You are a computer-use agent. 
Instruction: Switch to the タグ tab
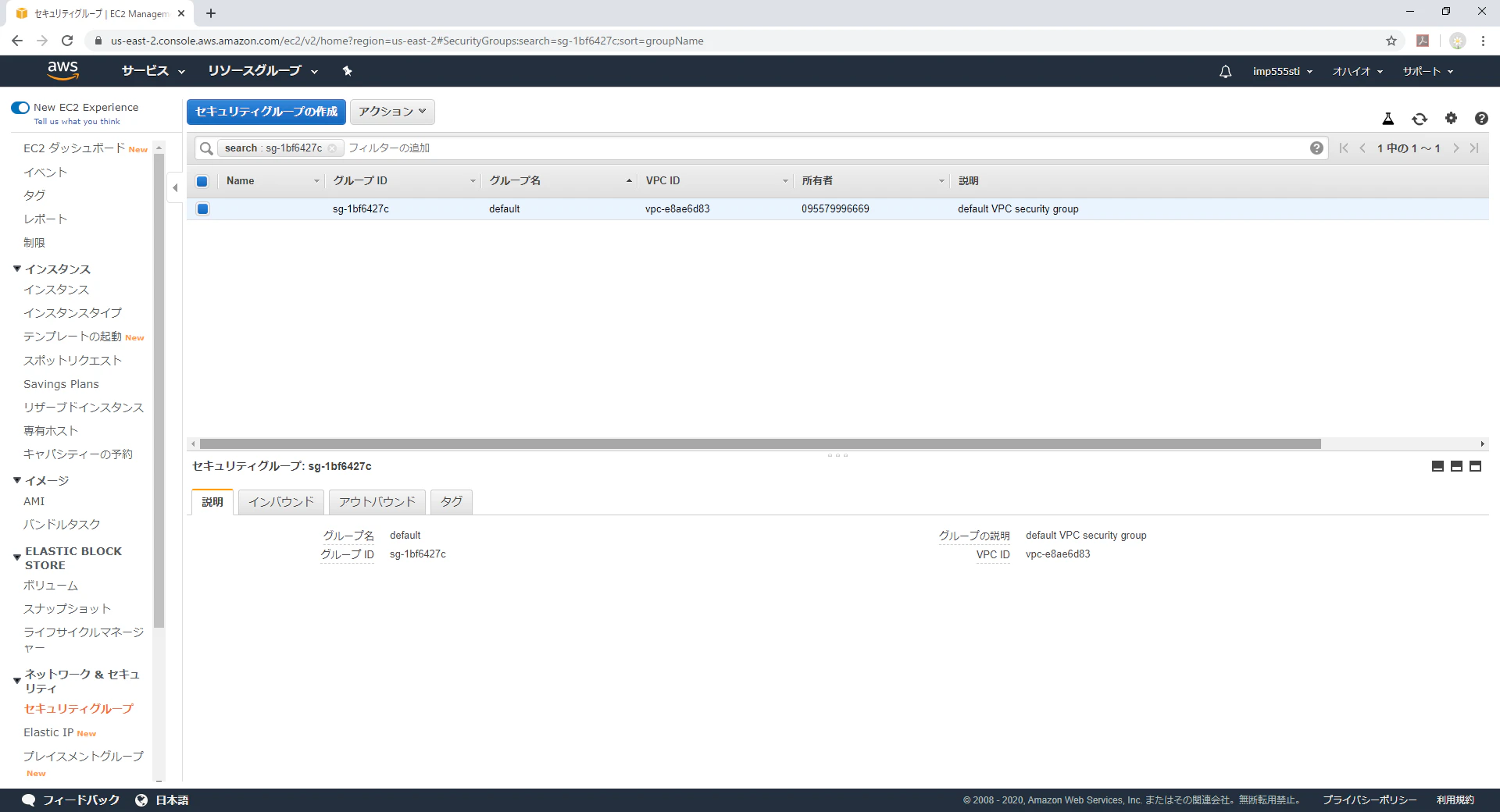452,502
